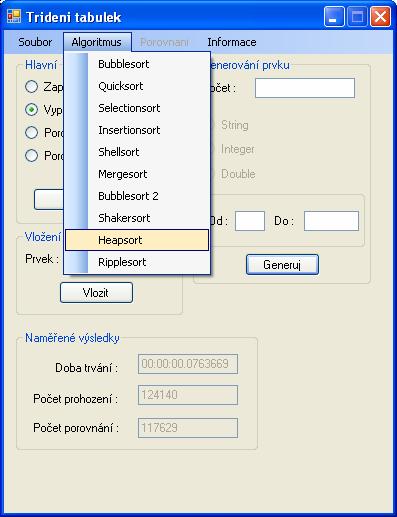
Task: Click the Trideni tabulek app icon
Action: (x=14, y=16)
